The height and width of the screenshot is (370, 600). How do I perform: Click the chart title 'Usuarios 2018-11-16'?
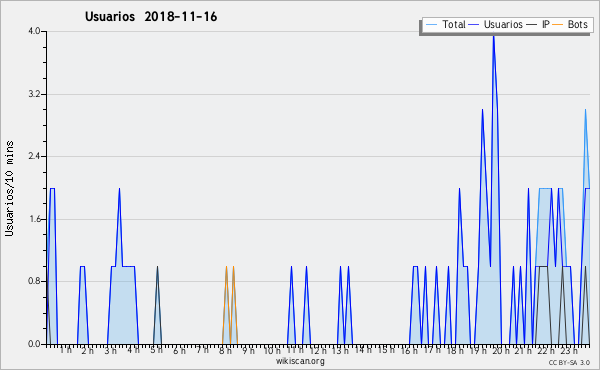point(151,17)
